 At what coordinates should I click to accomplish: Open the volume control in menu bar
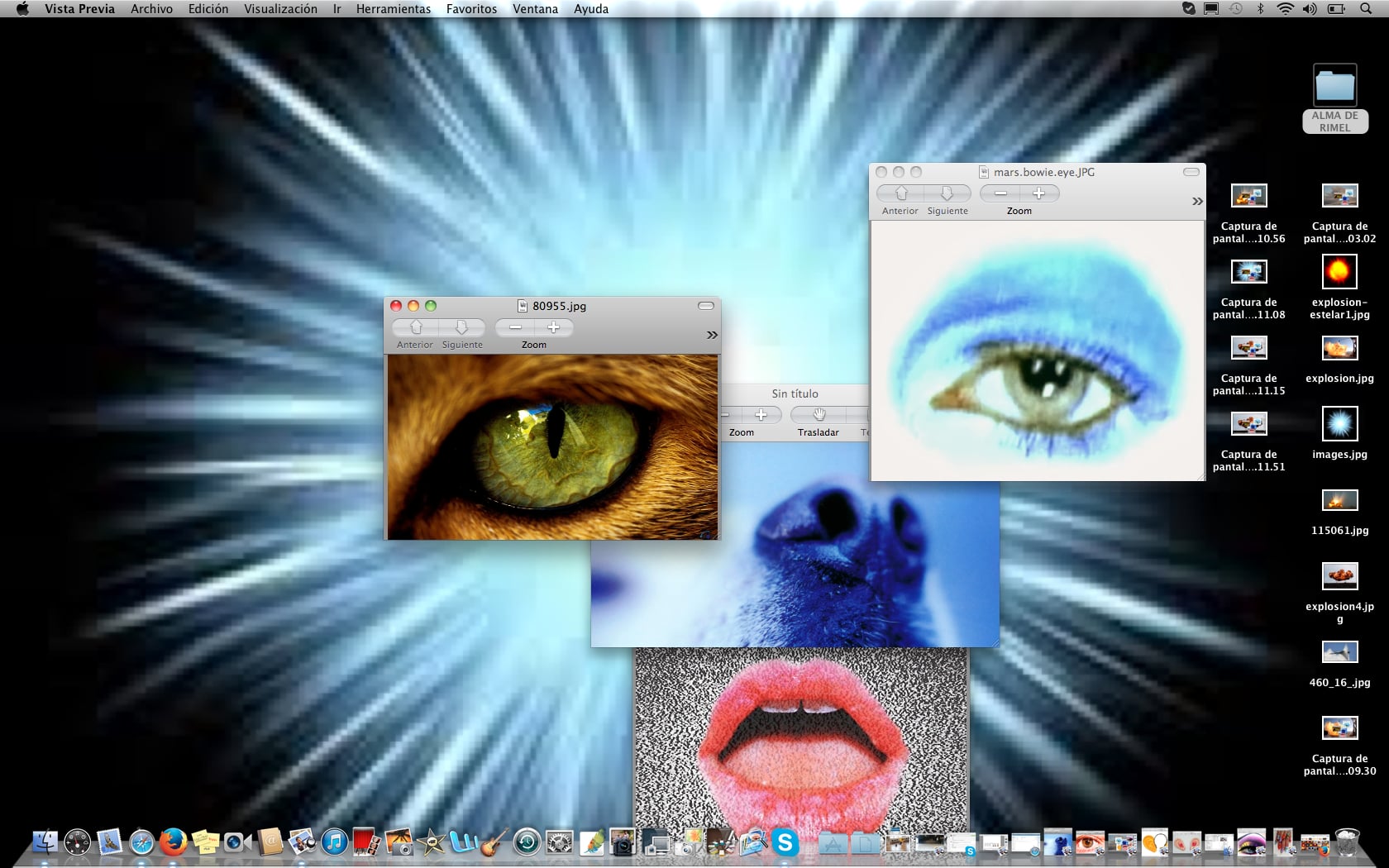coord(1310,9)
